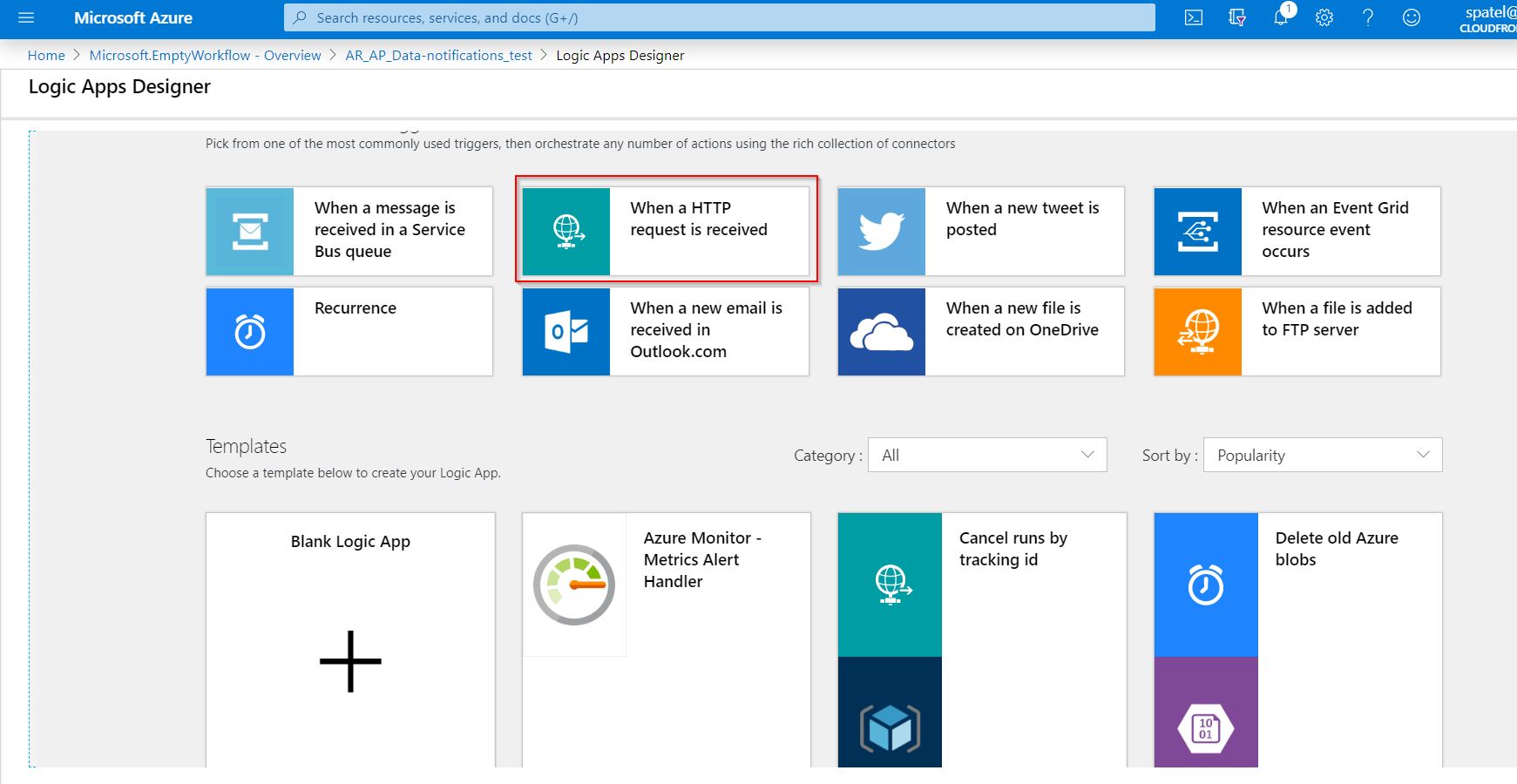The height and width of the screenshot is (784, 1517).
Task: Click the Twitter bird trigger icon
Action: coord(882,232)
